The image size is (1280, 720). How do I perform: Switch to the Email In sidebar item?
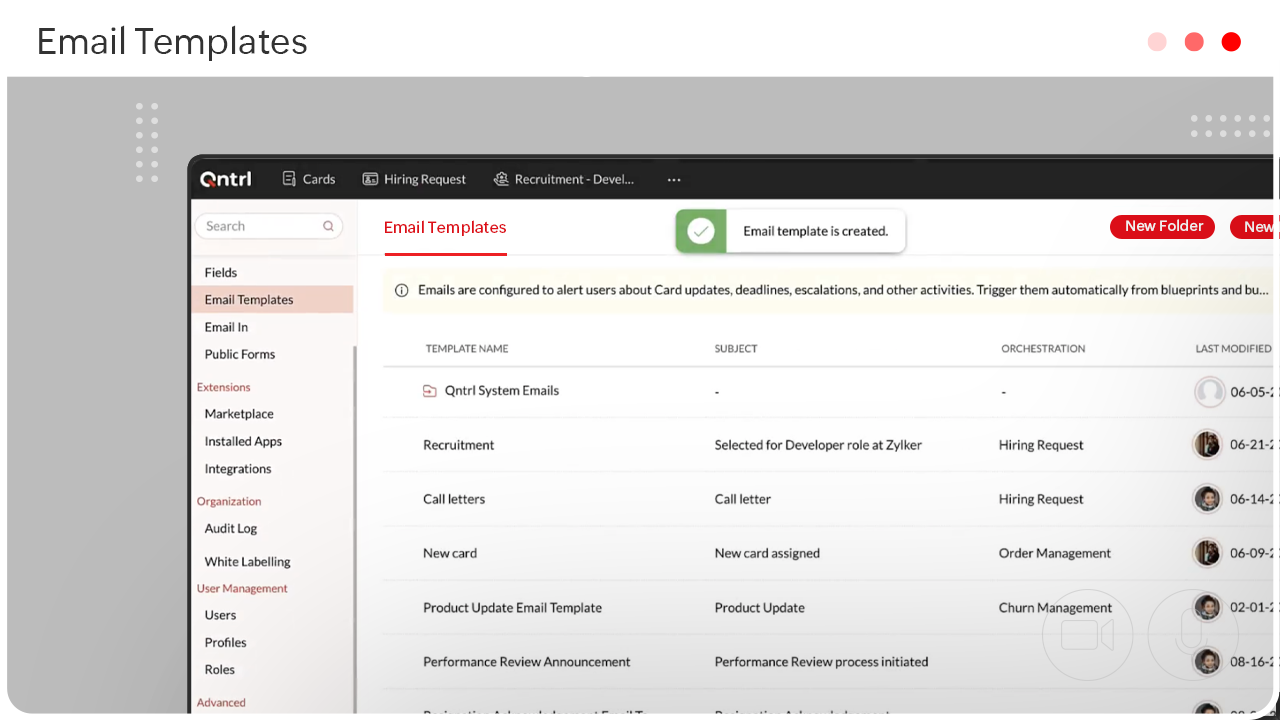226,326
